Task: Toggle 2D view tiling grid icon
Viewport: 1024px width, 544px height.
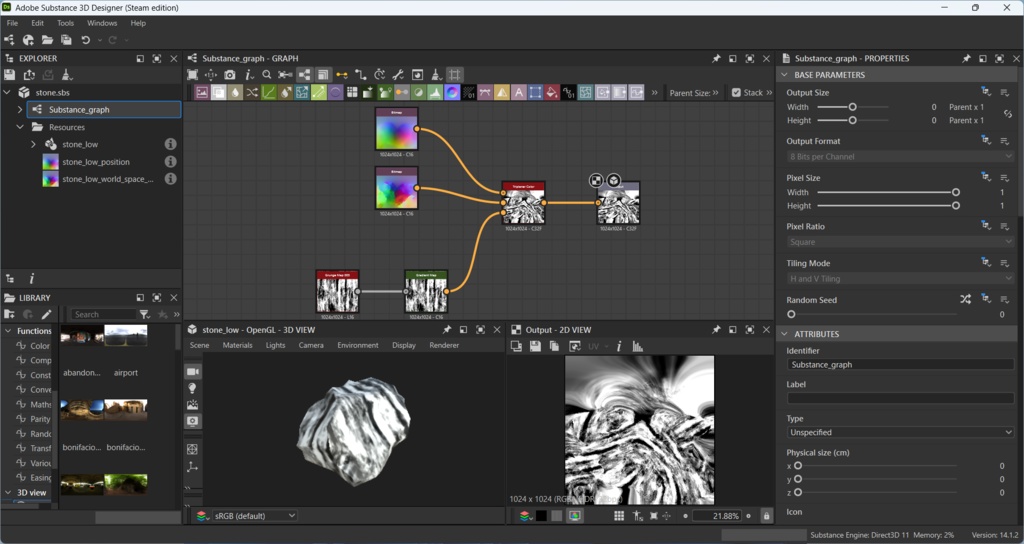Action: 619,516
